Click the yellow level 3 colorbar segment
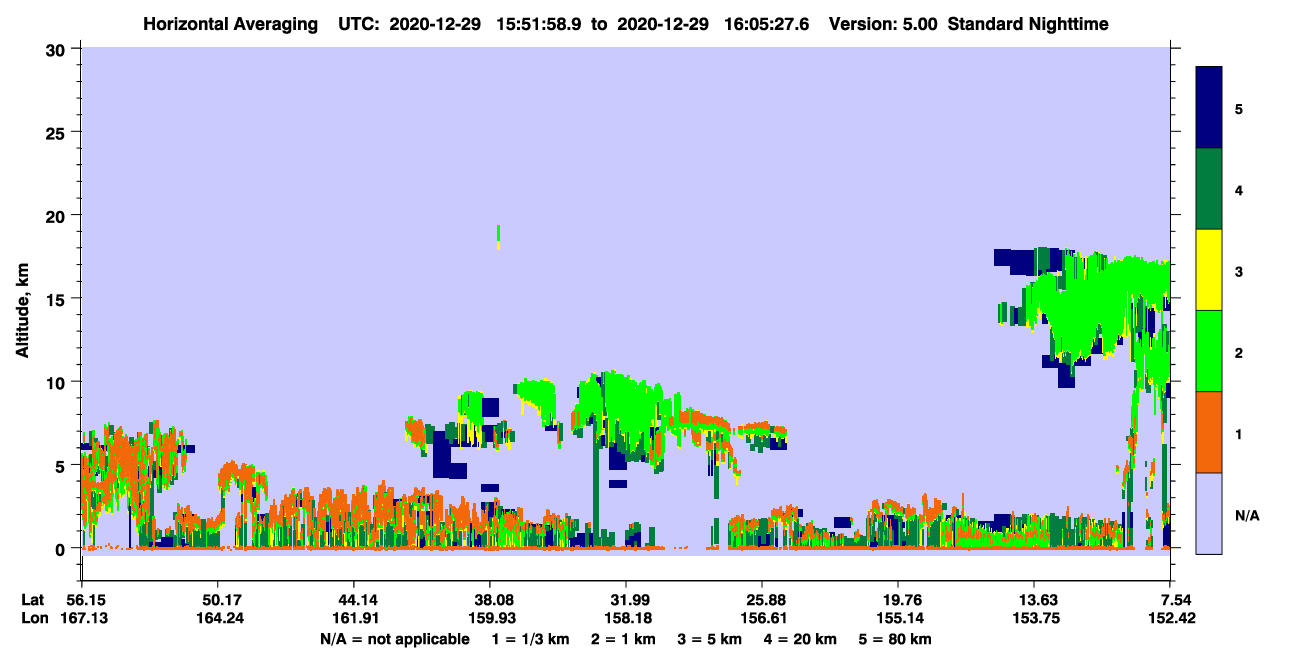 (x=1209, y=270)
